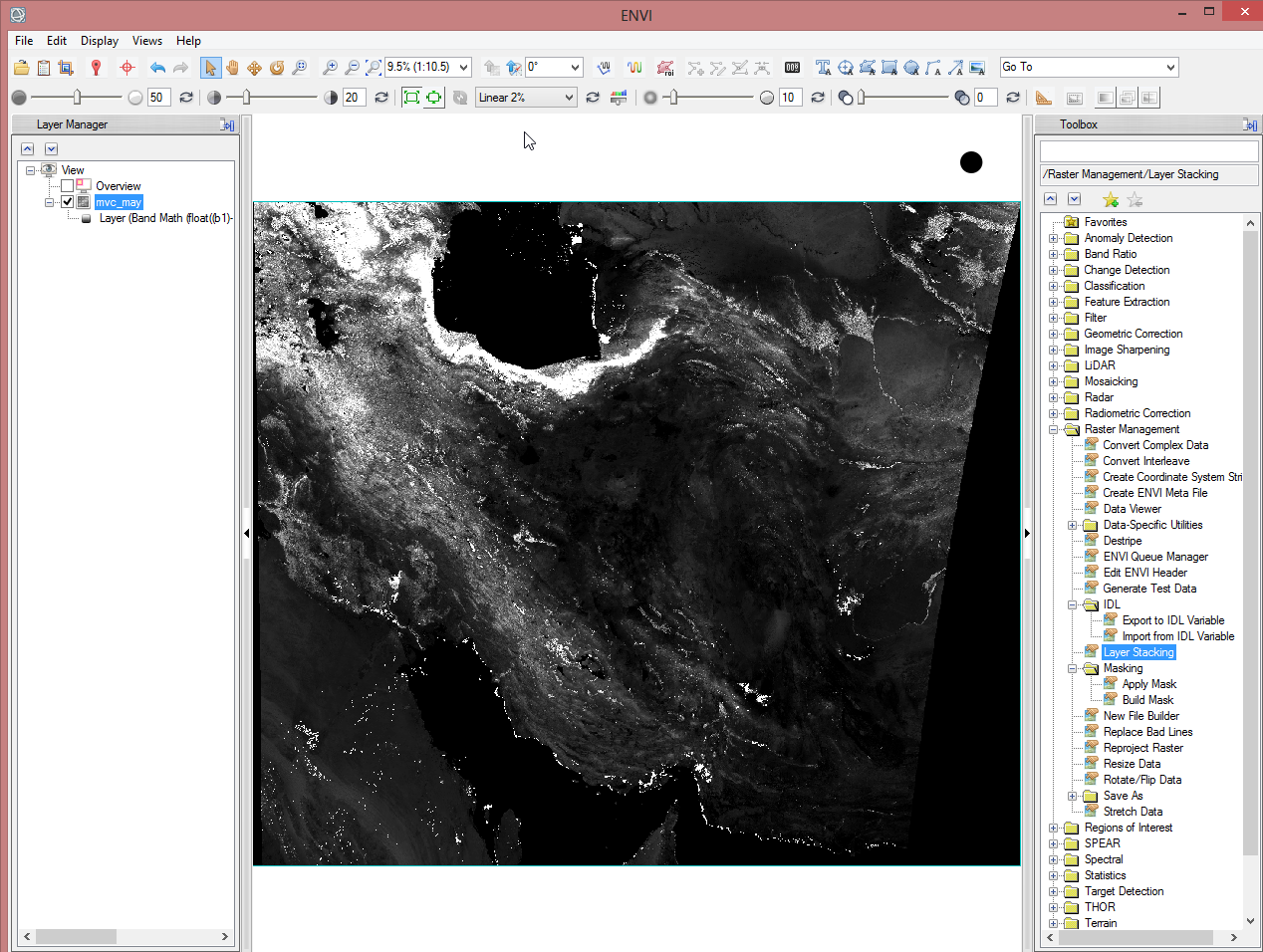Collapse the Raster Management folder
1263x952 pixels.
(1054, 429)
